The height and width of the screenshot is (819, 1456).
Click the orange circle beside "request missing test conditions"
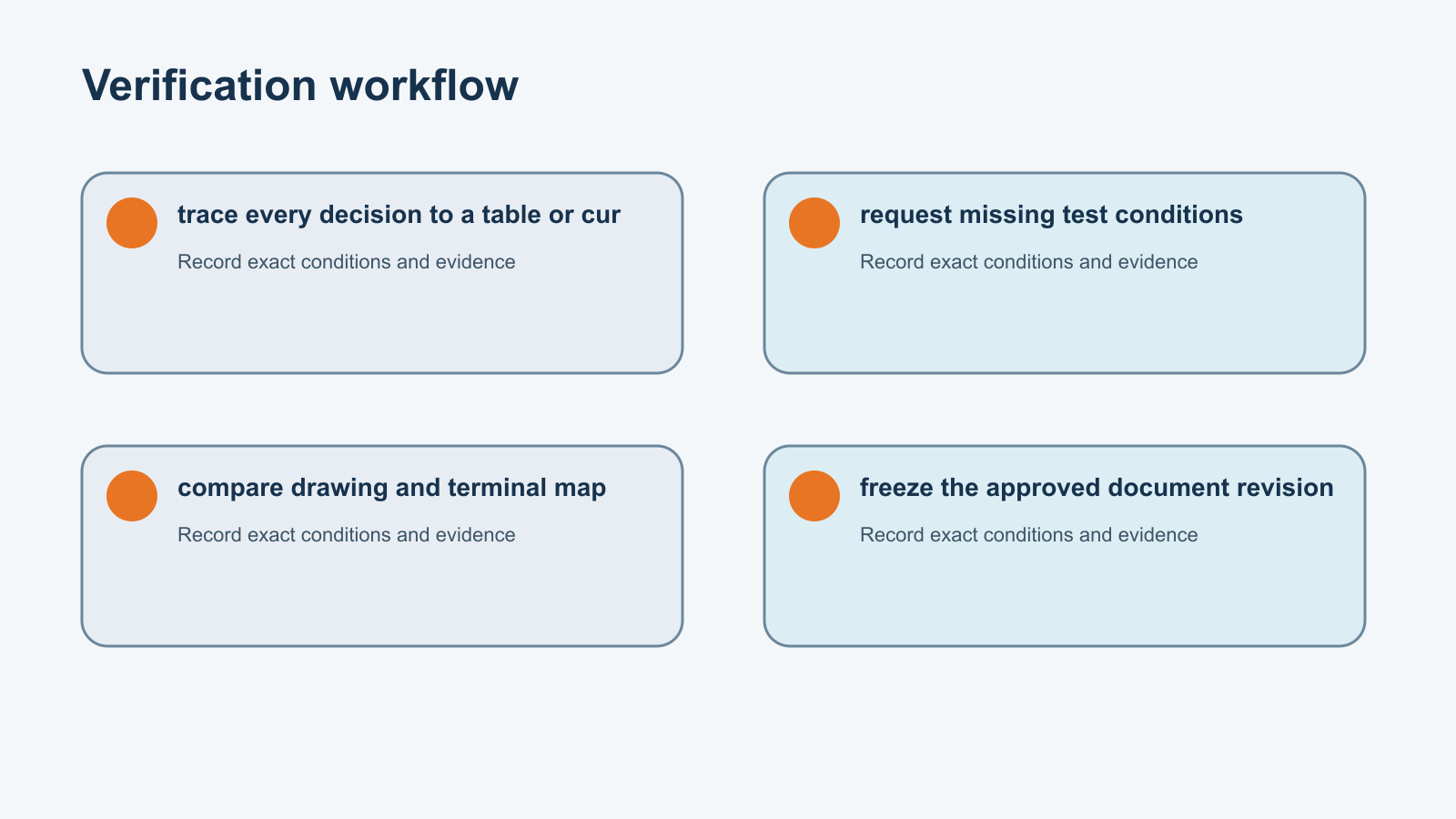[814, 223]
